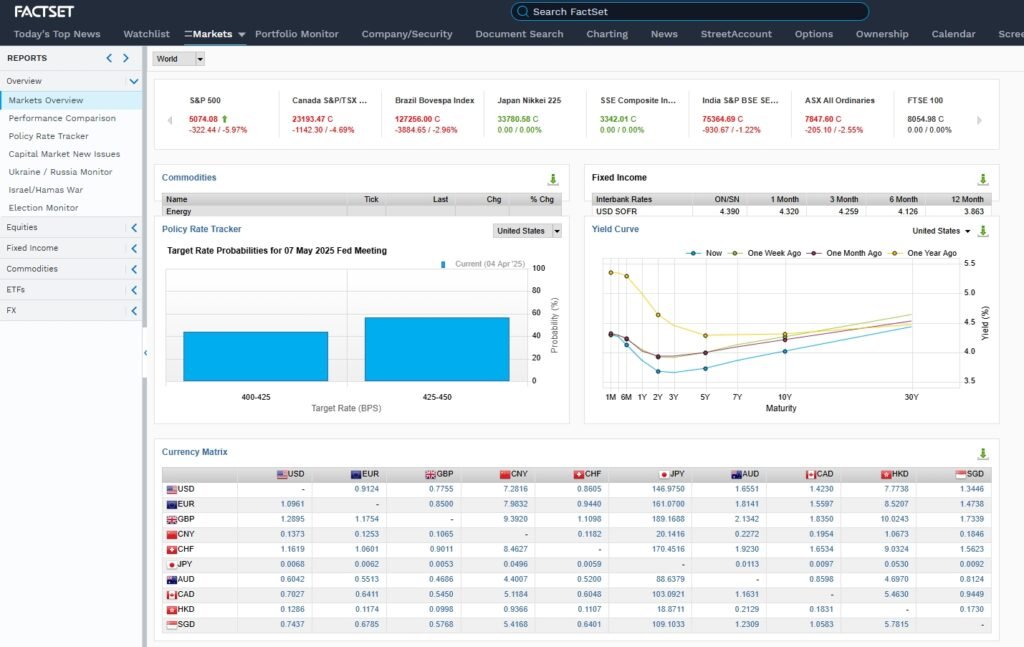Click the Fixed Income panel download icon
Screen dimensions: 1024x647
coord(982,180)
